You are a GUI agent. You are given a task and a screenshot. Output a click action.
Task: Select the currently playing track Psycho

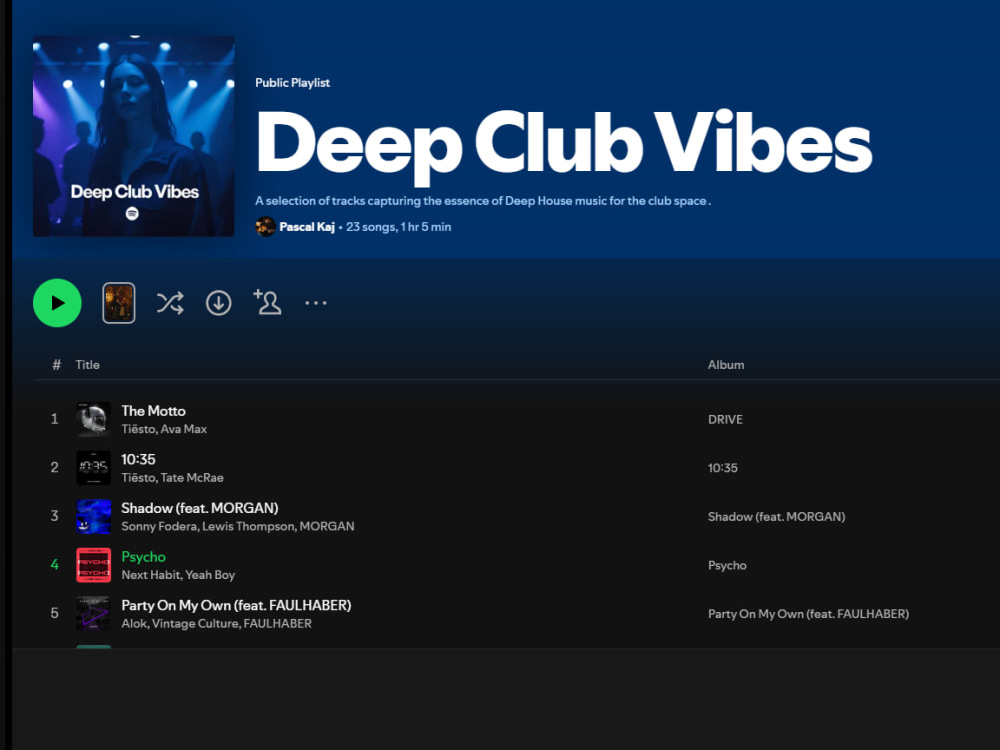[x=143, y=557]
